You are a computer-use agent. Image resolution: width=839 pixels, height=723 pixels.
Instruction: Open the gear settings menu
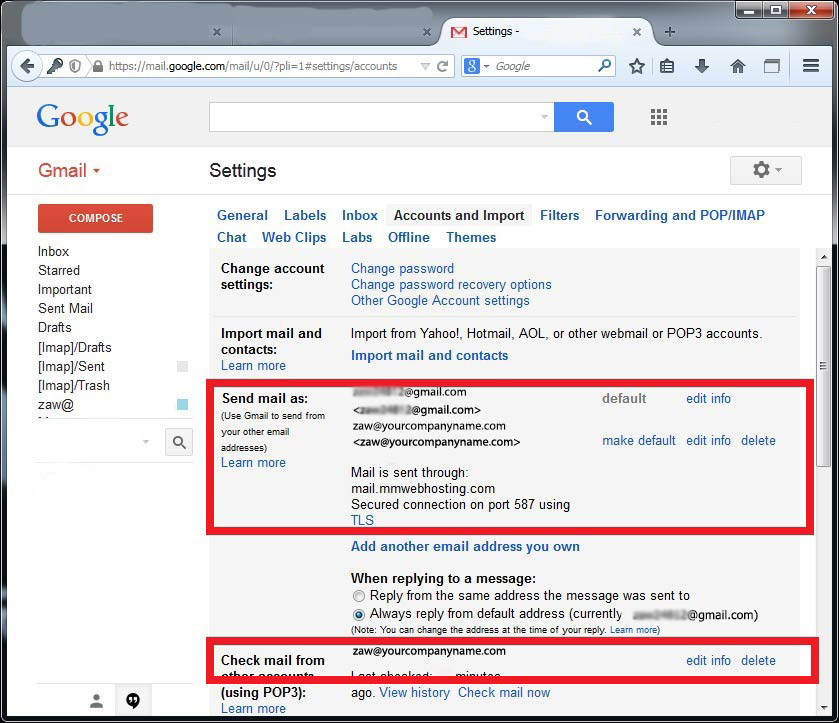click(x=766, y=170)
